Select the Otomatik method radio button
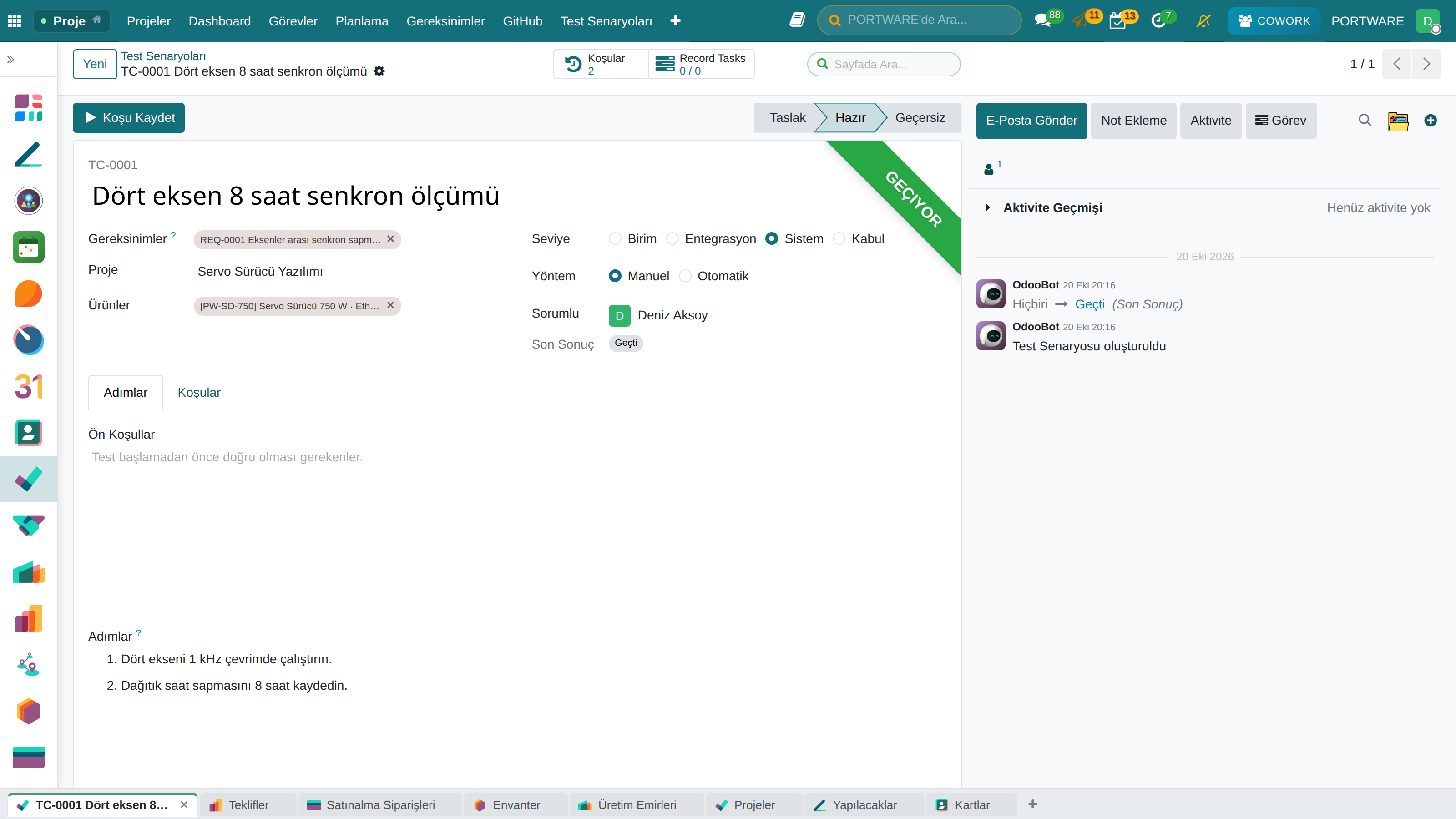 (x=685, y=276)
